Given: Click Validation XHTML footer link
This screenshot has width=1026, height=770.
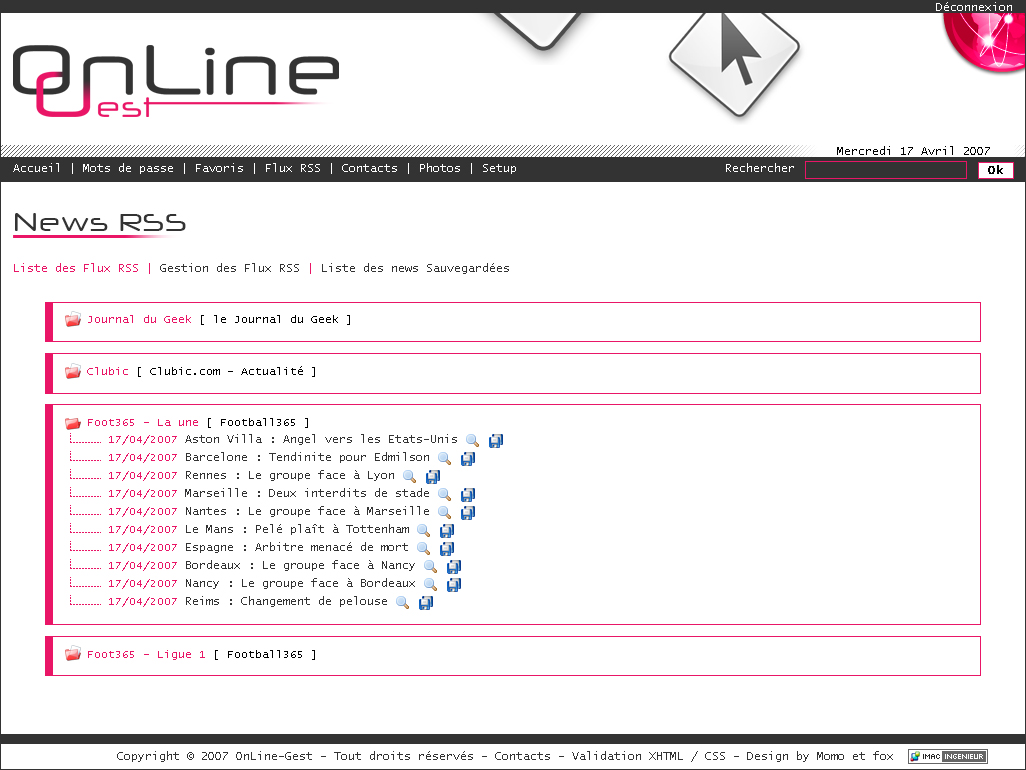Looking at the screenshot, I should 628,756.
